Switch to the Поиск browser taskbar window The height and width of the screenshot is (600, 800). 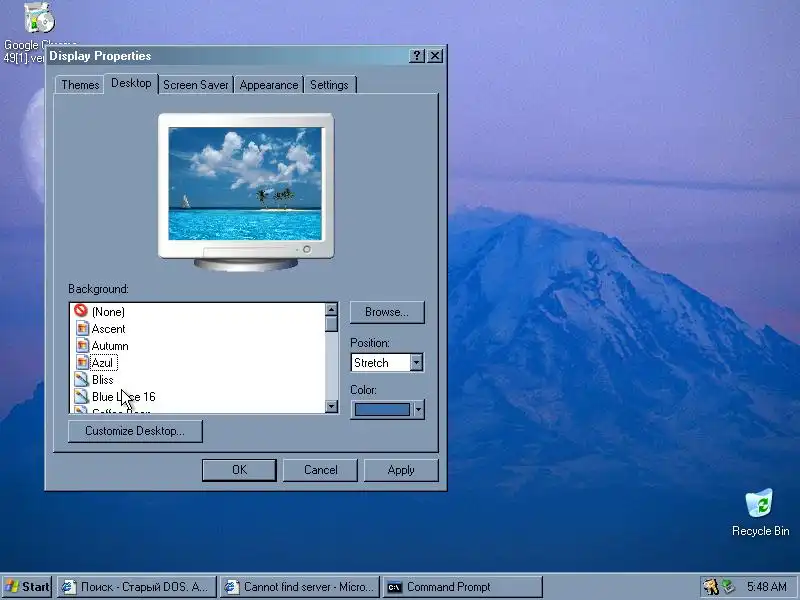137,587
